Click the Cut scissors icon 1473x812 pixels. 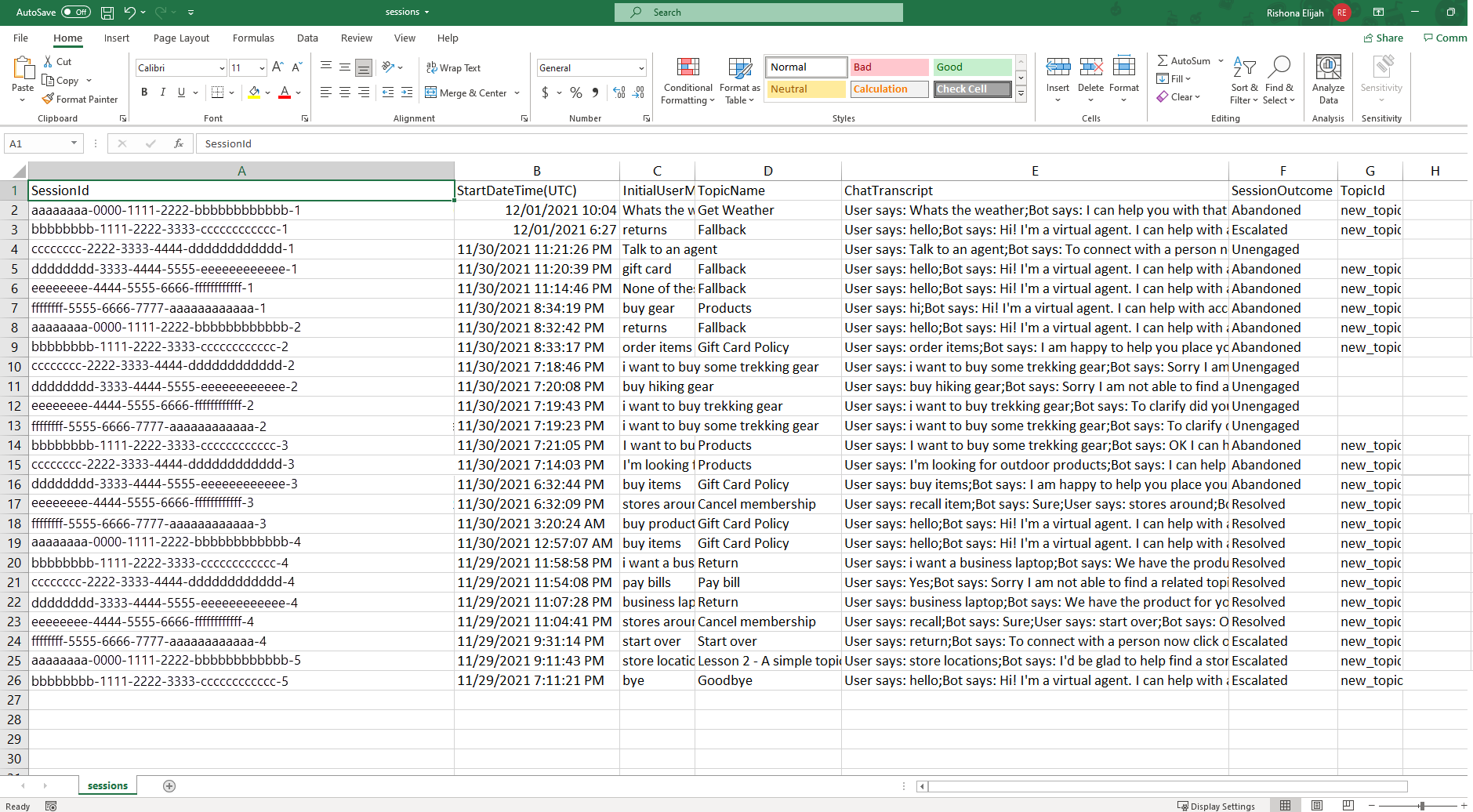click(48, 61)
